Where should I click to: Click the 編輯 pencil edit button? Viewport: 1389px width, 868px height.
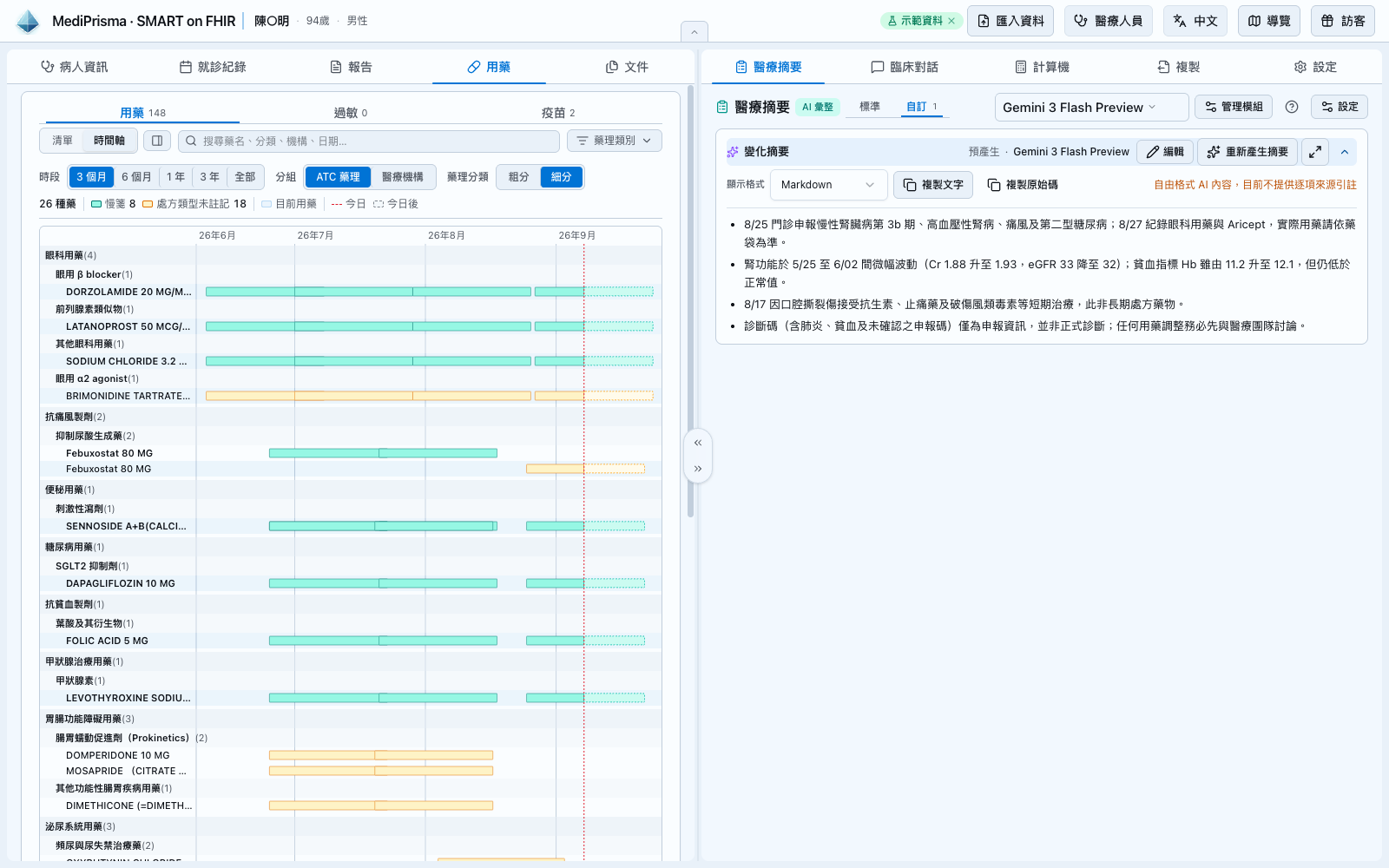[1165, 152]
